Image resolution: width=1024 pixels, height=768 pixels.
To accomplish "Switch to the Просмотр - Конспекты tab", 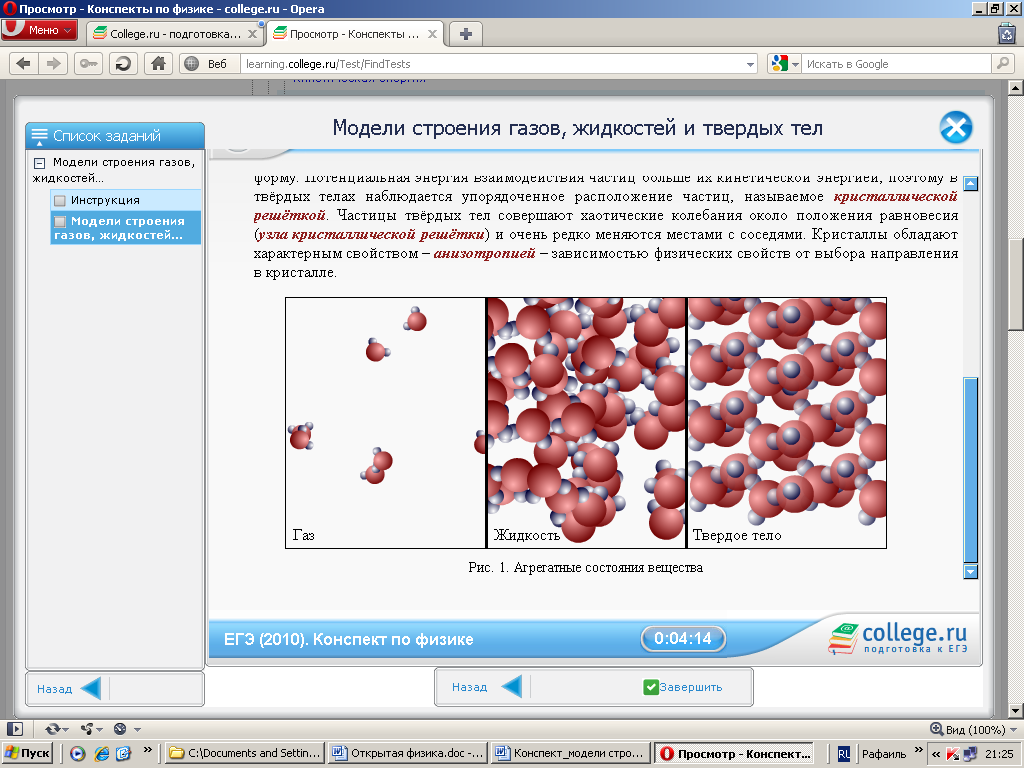I will (x=355, y=34).
